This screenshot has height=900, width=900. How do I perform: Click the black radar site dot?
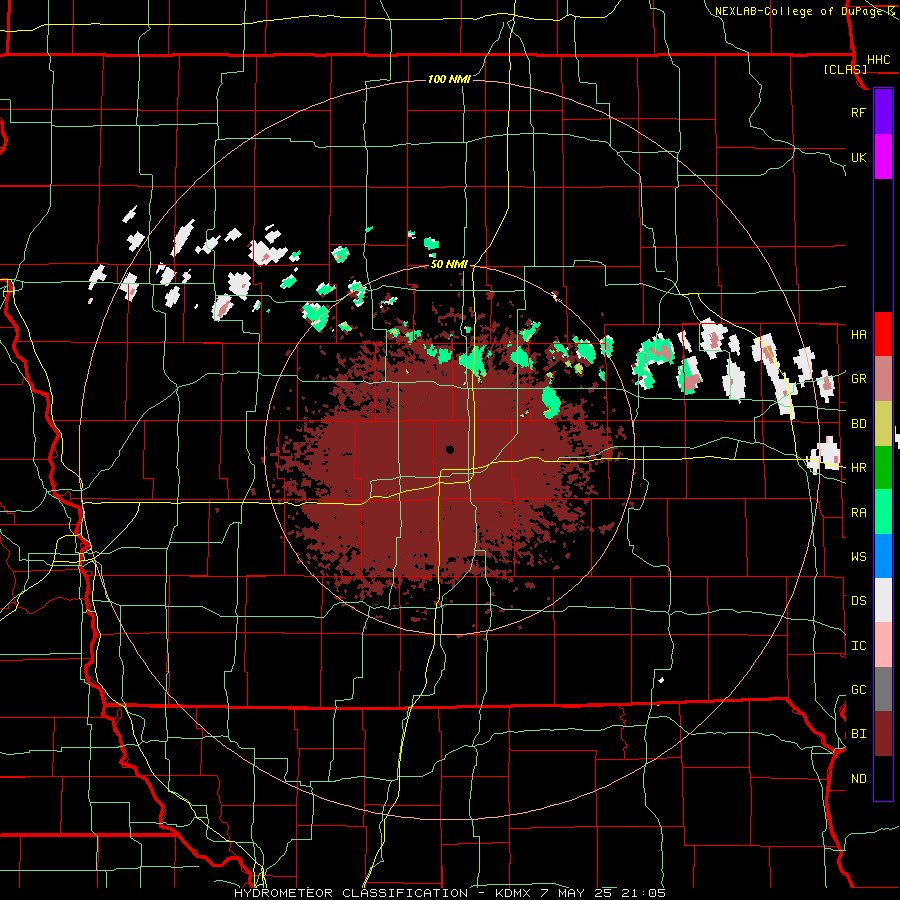[450, 449]
